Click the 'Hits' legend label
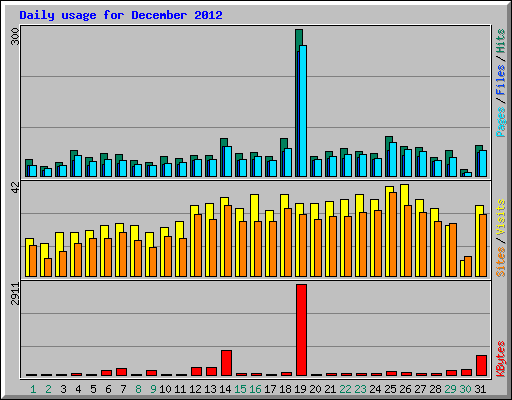Image resolution: width=512 pixels, height=400 pixels. (x=501, y=41)
